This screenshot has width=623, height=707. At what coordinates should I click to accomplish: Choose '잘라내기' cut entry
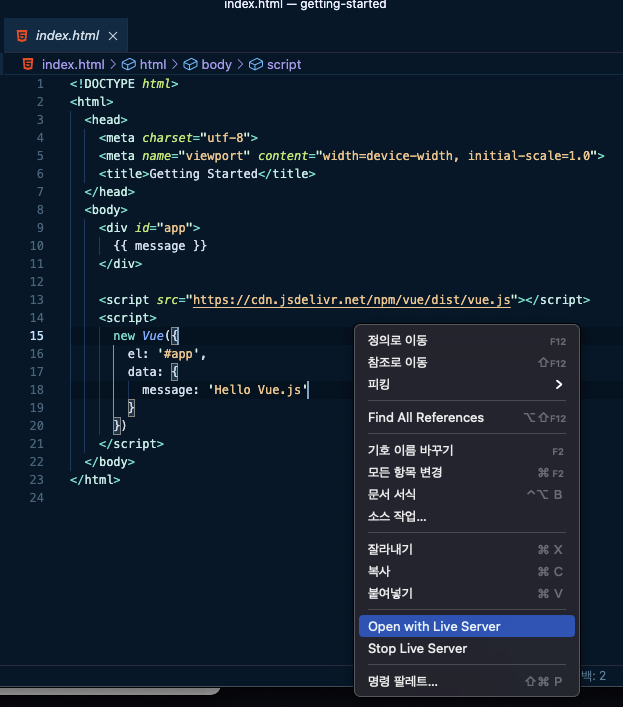[467, 550]
